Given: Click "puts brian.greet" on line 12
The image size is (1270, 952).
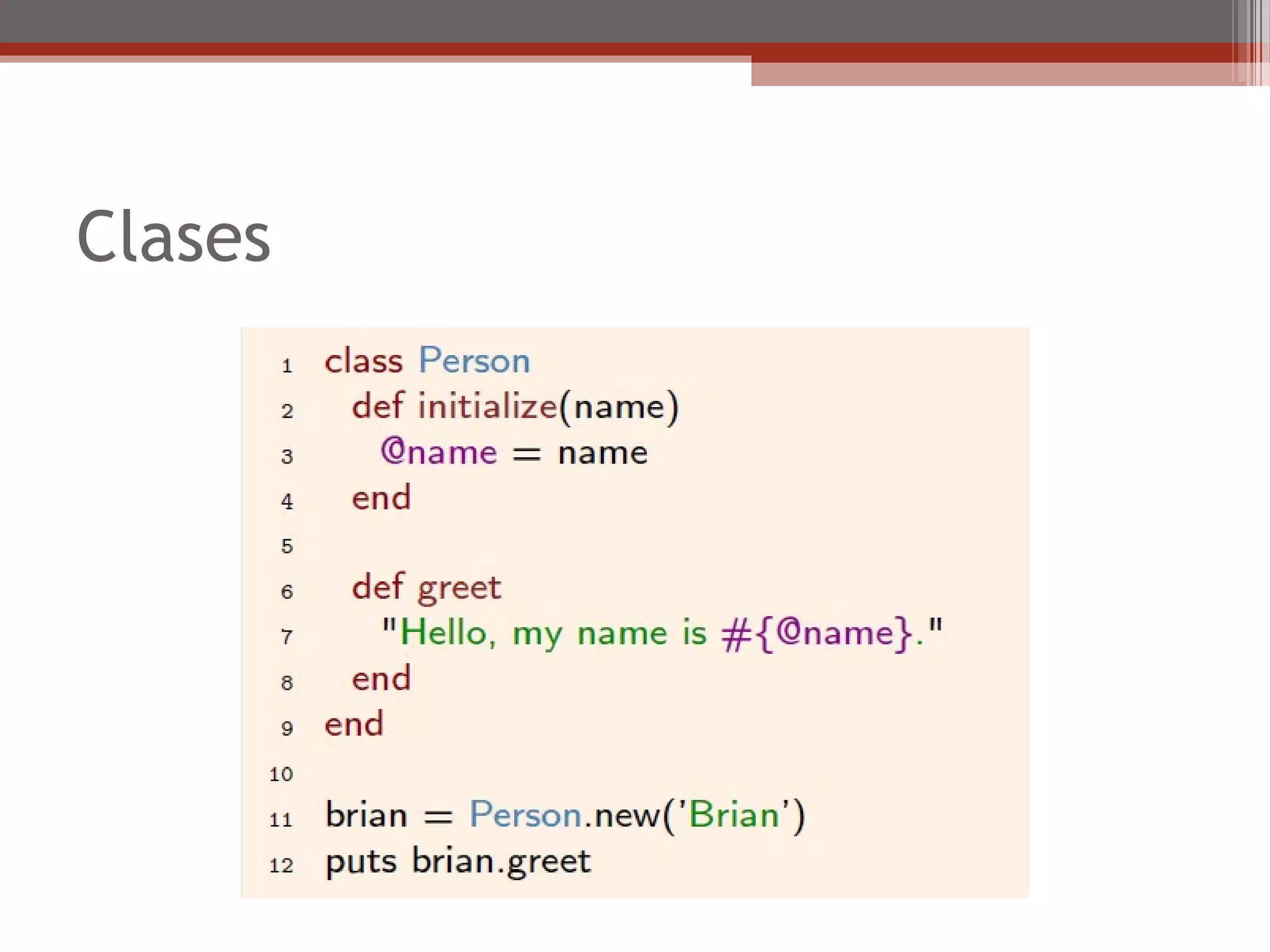Looking at the screenshot, I should coord(458,862).
